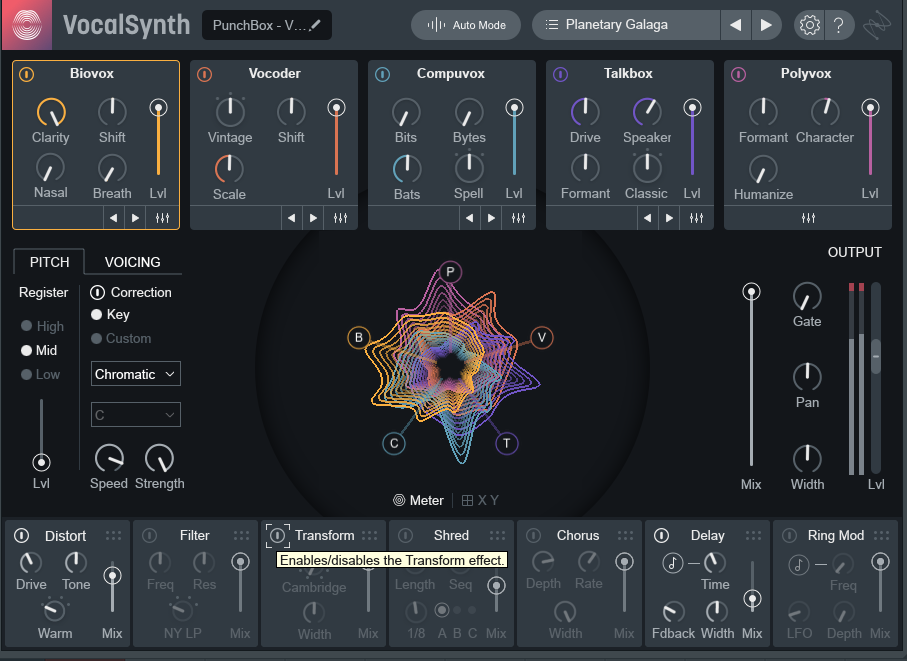This screenshot has width=907, height=661.
Task: Adjust the Delay Mix slider
Action: [x=752, y=599]
